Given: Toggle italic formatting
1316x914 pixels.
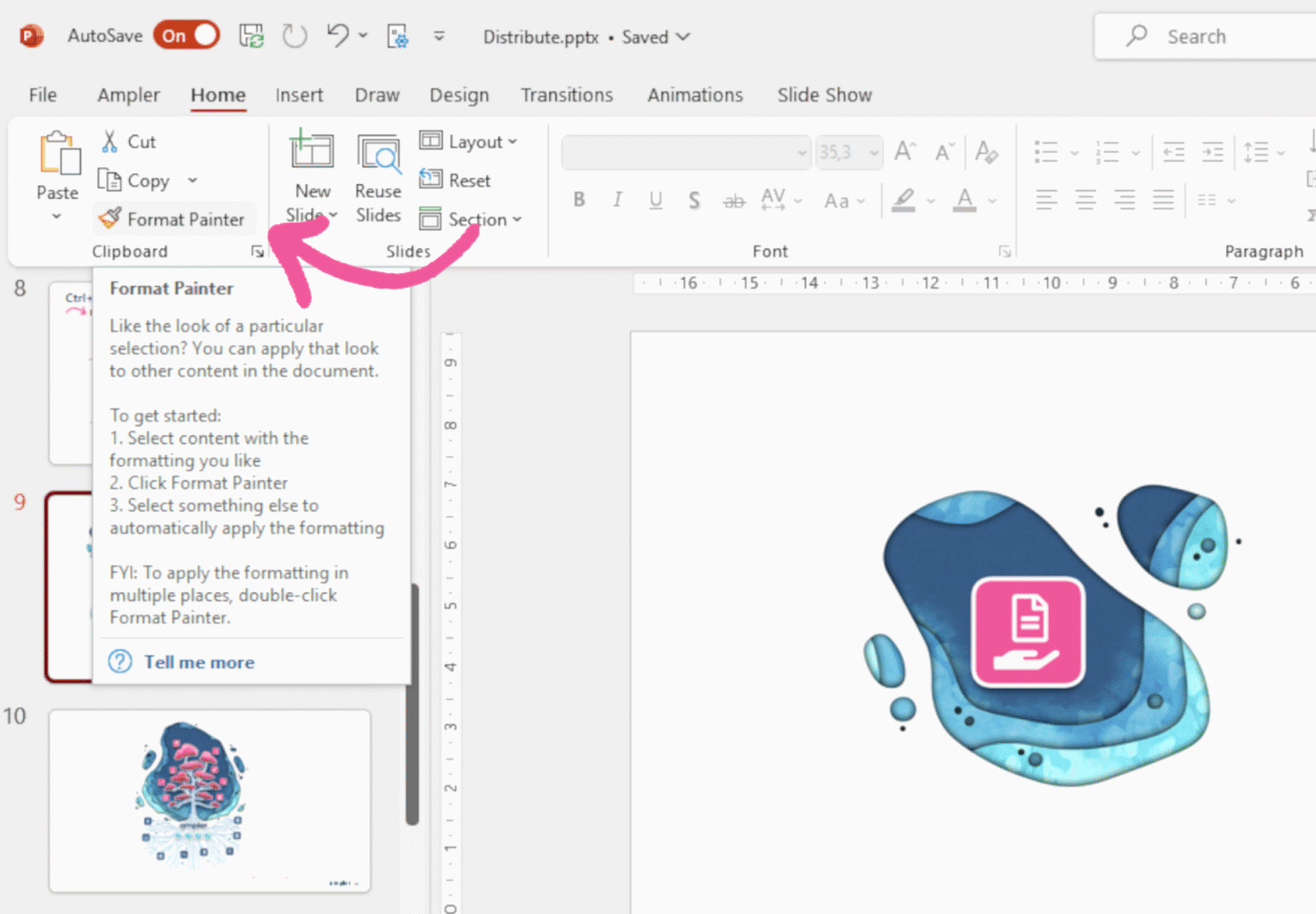Looking at the screenshot, I should (617, 200).
